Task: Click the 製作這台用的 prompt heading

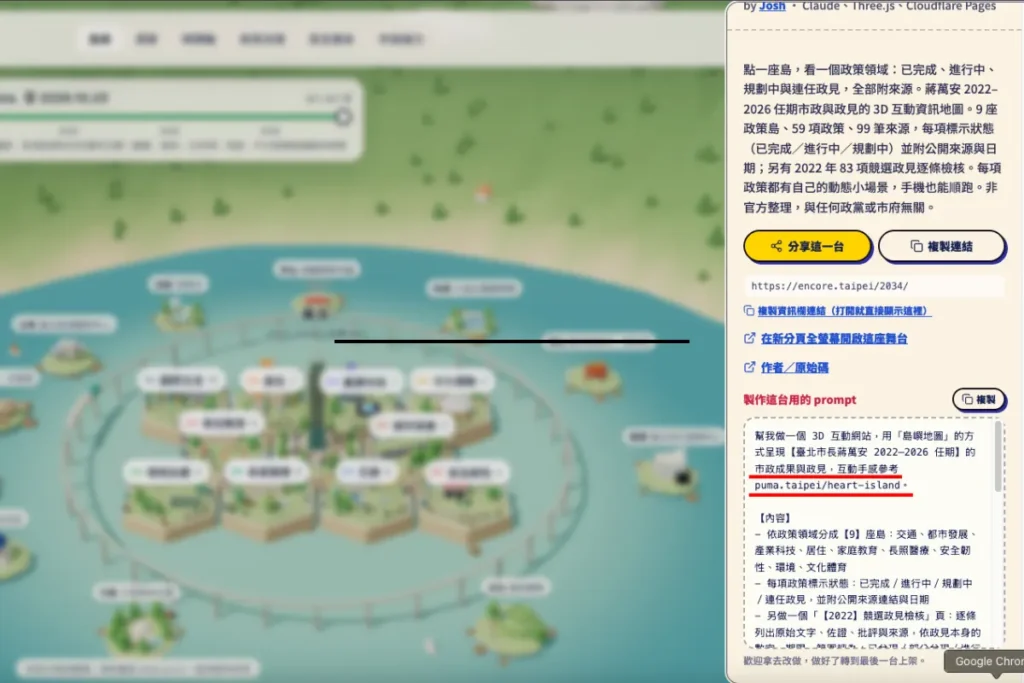Action: click(x=799, y=400)
